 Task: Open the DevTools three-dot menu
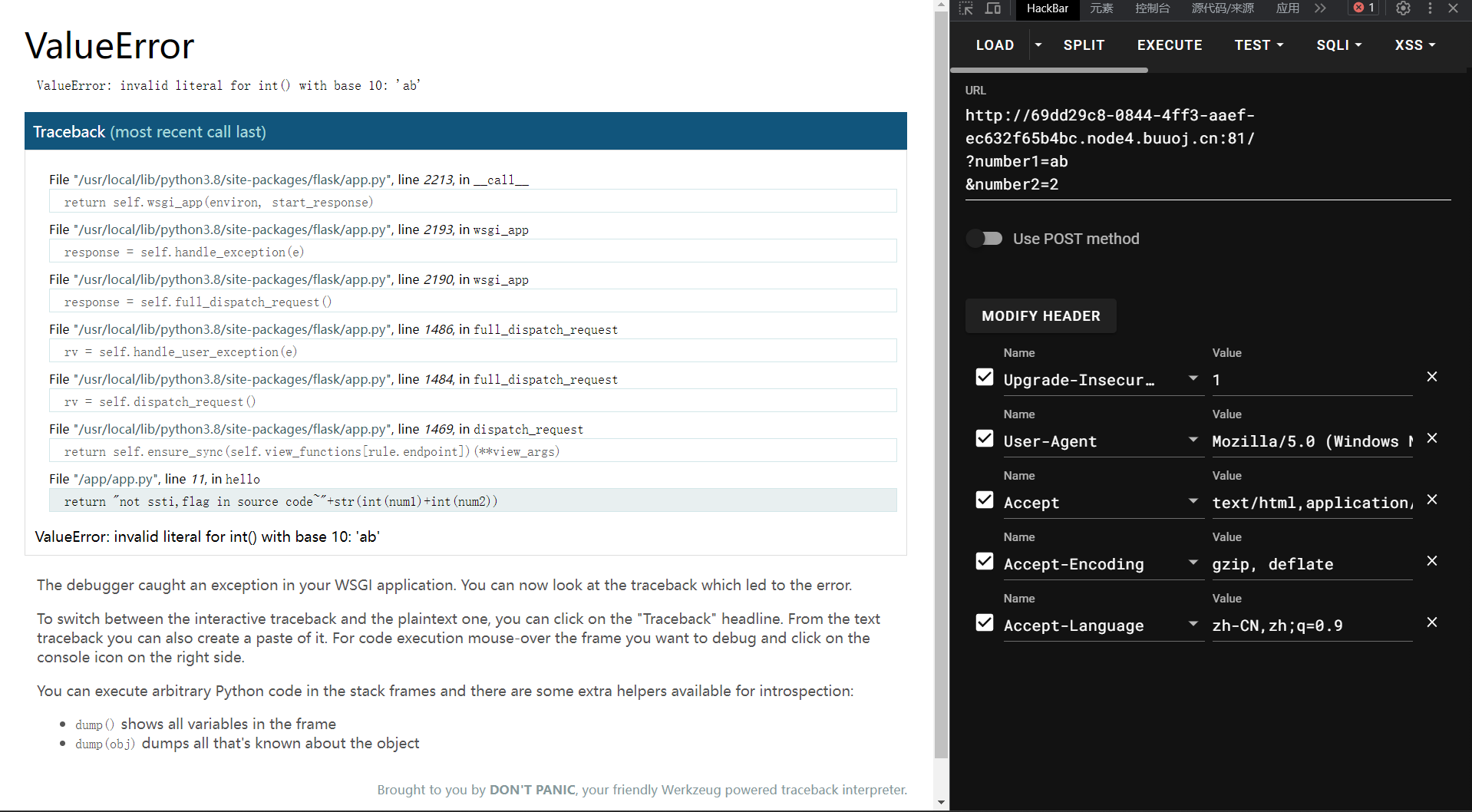tap(1430, 8)
